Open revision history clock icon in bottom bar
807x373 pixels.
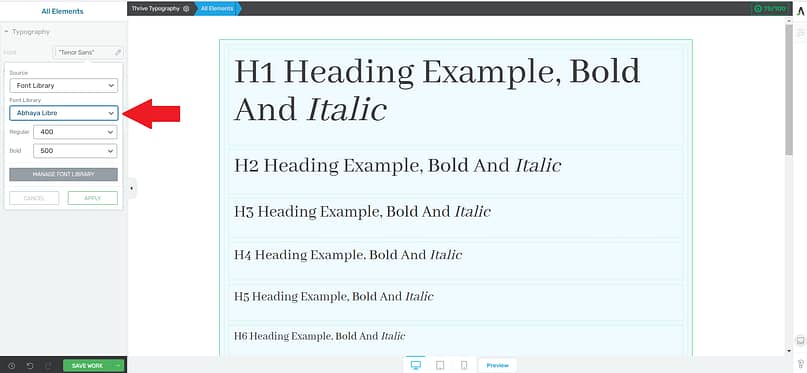click(12, 366)
